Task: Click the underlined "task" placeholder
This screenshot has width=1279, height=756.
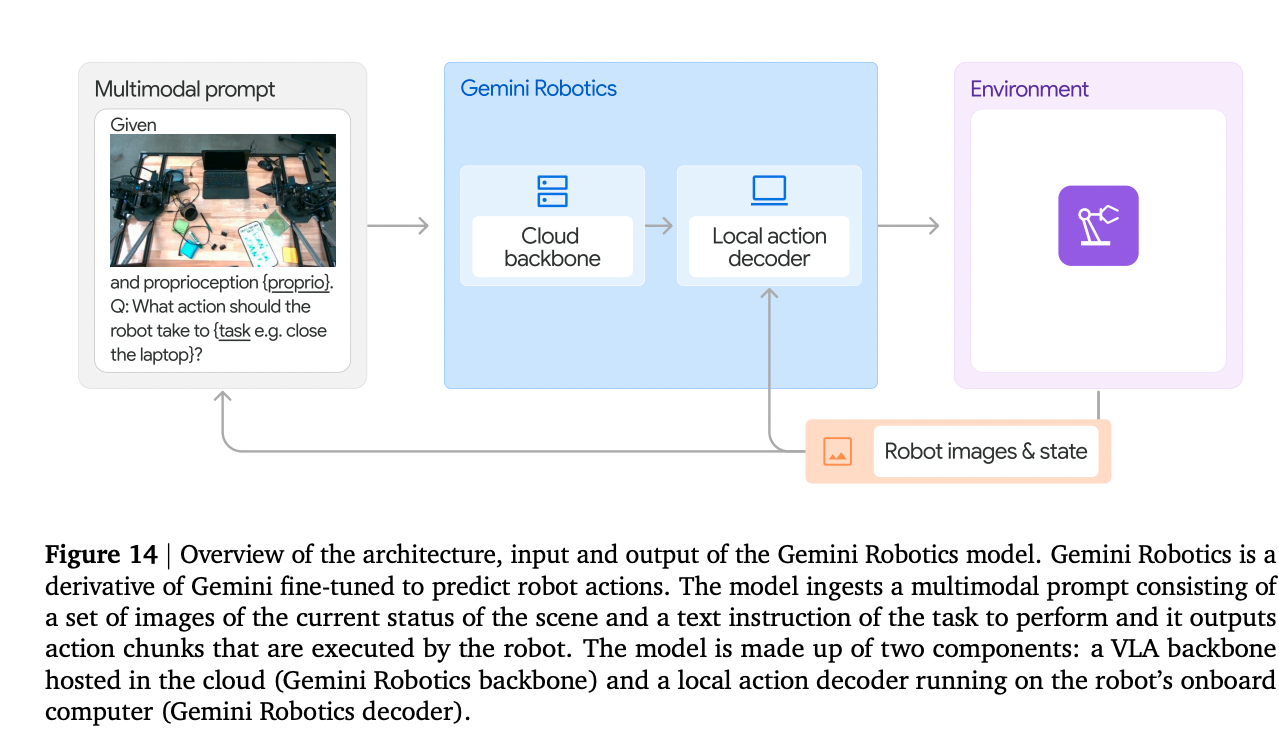Action: click(x=234, y=331)
